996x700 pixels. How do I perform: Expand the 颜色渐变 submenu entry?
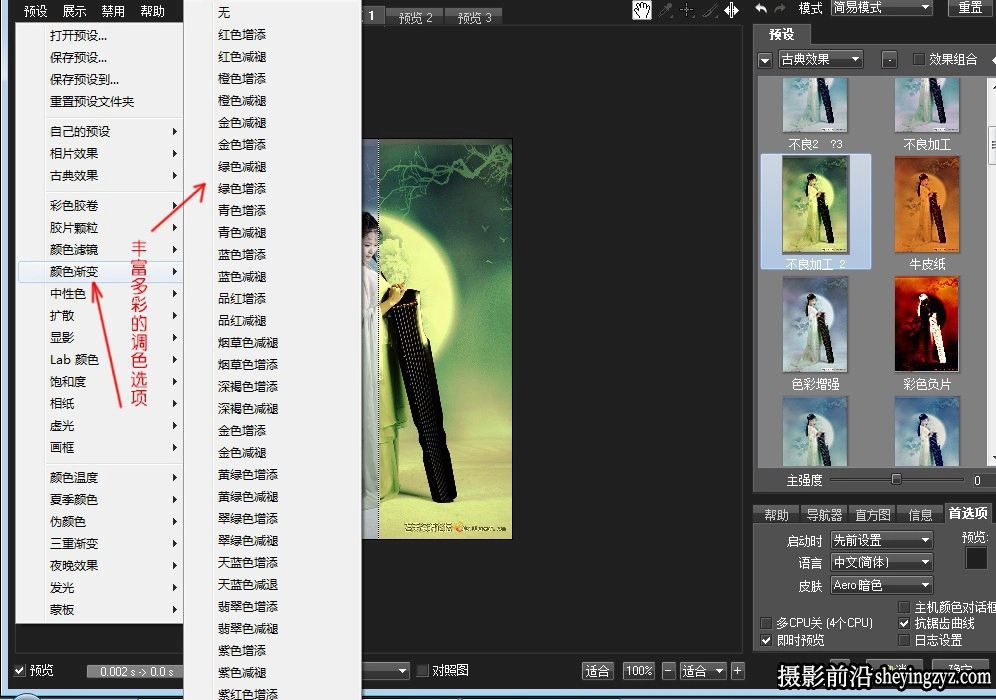pyautogui.click(x=100, y=272)
